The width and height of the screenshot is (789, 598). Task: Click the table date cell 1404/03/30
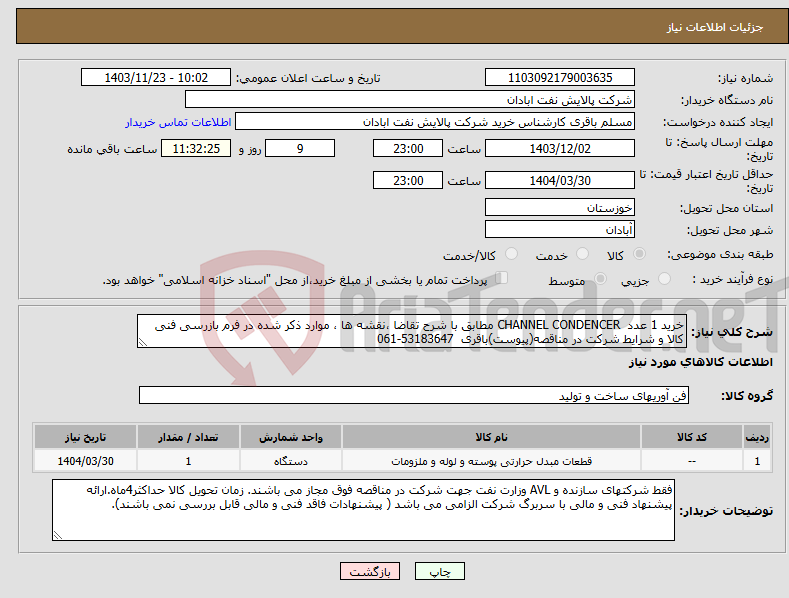[x=85, y=461]
